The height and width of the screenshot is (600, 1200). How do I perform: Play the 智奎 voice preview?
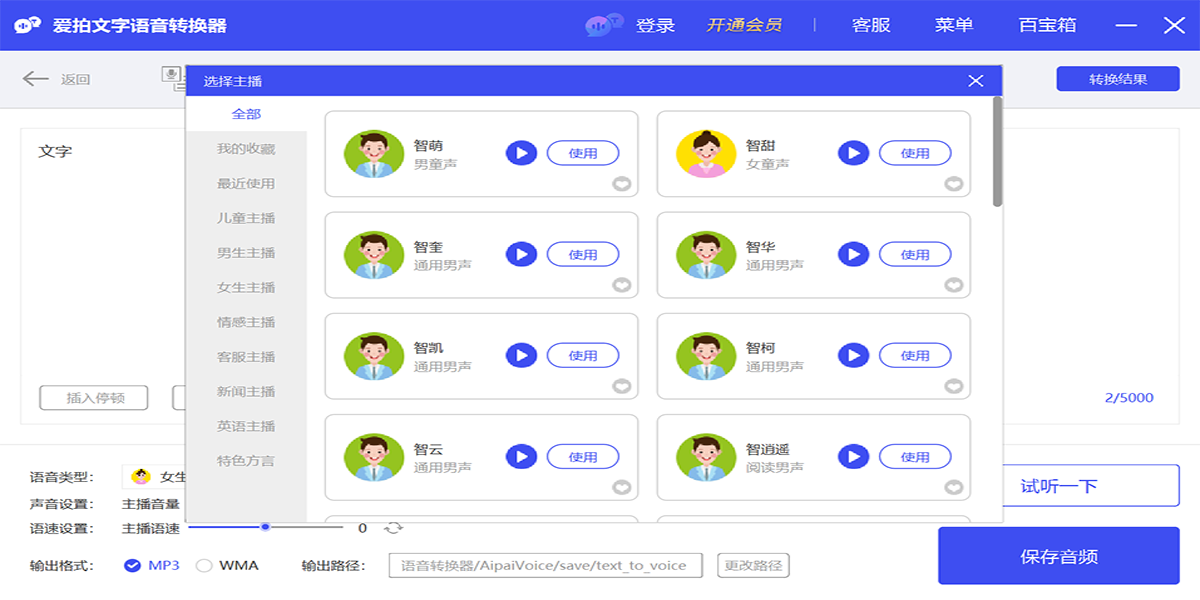(x=521, y=254)
